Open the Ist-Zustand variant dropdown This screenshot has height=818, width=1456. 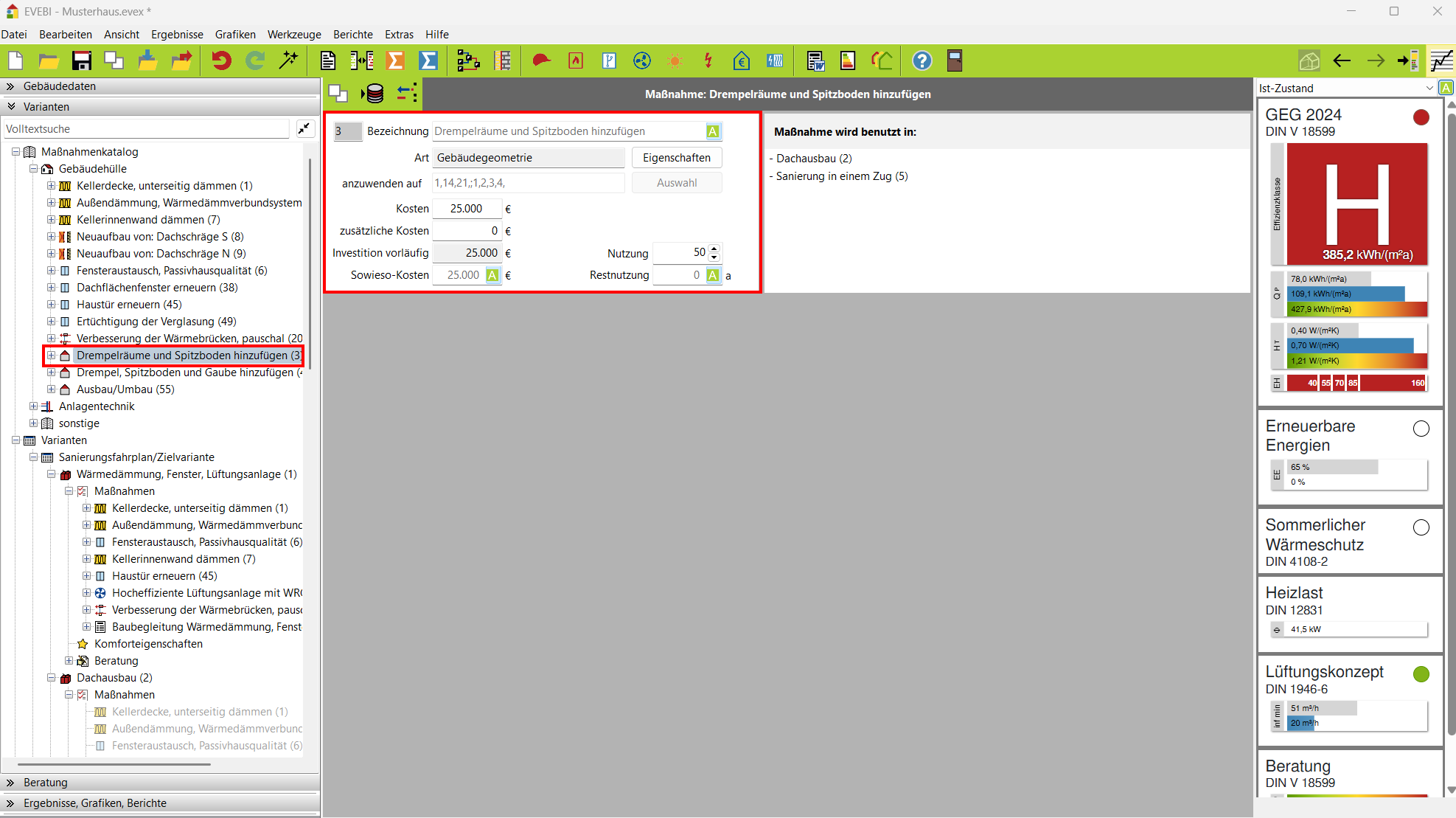[x=1429, y=88]
